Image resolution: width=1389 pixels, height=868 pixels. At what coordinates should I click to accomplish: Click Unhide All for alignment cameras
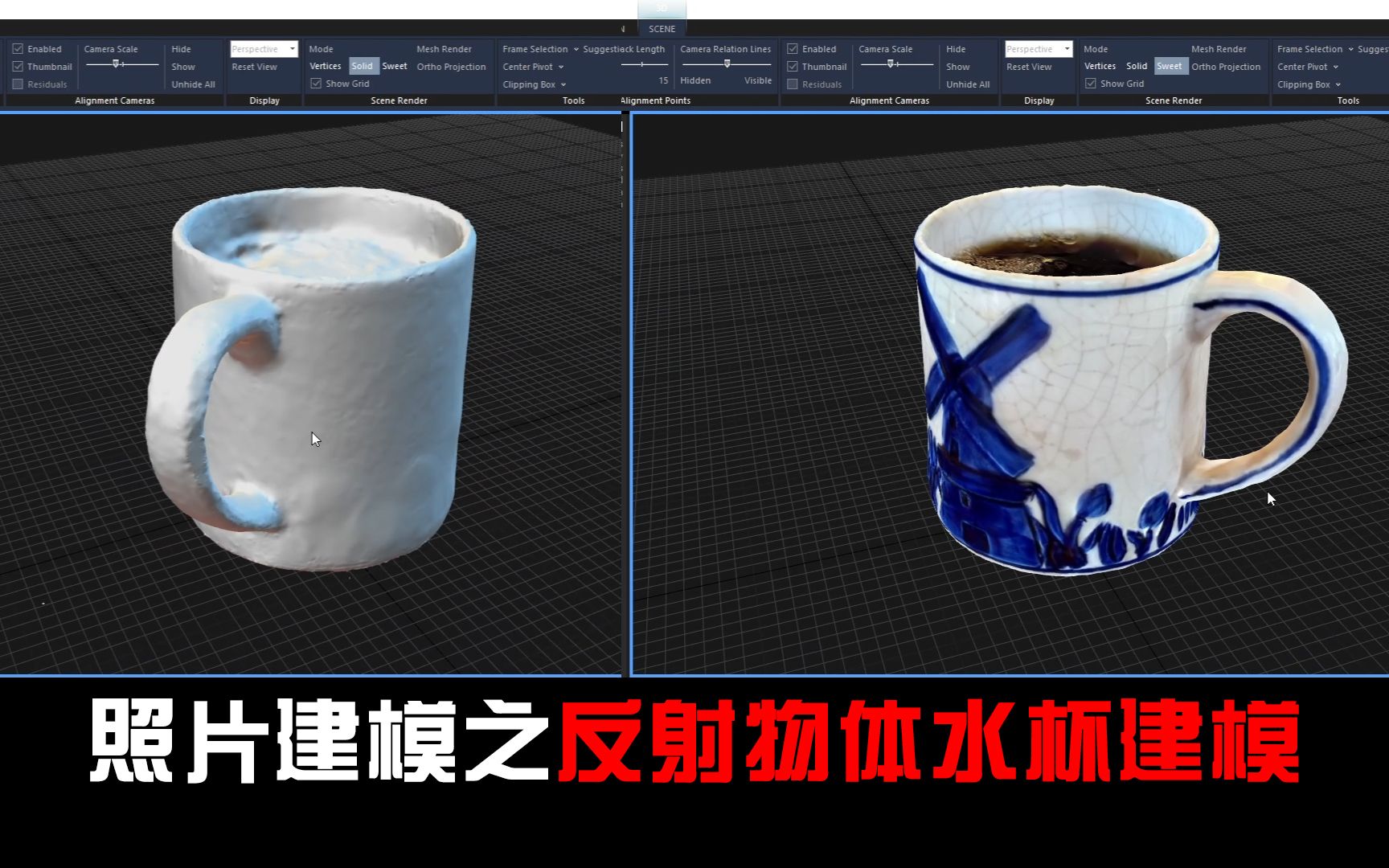tap(192, 84)
